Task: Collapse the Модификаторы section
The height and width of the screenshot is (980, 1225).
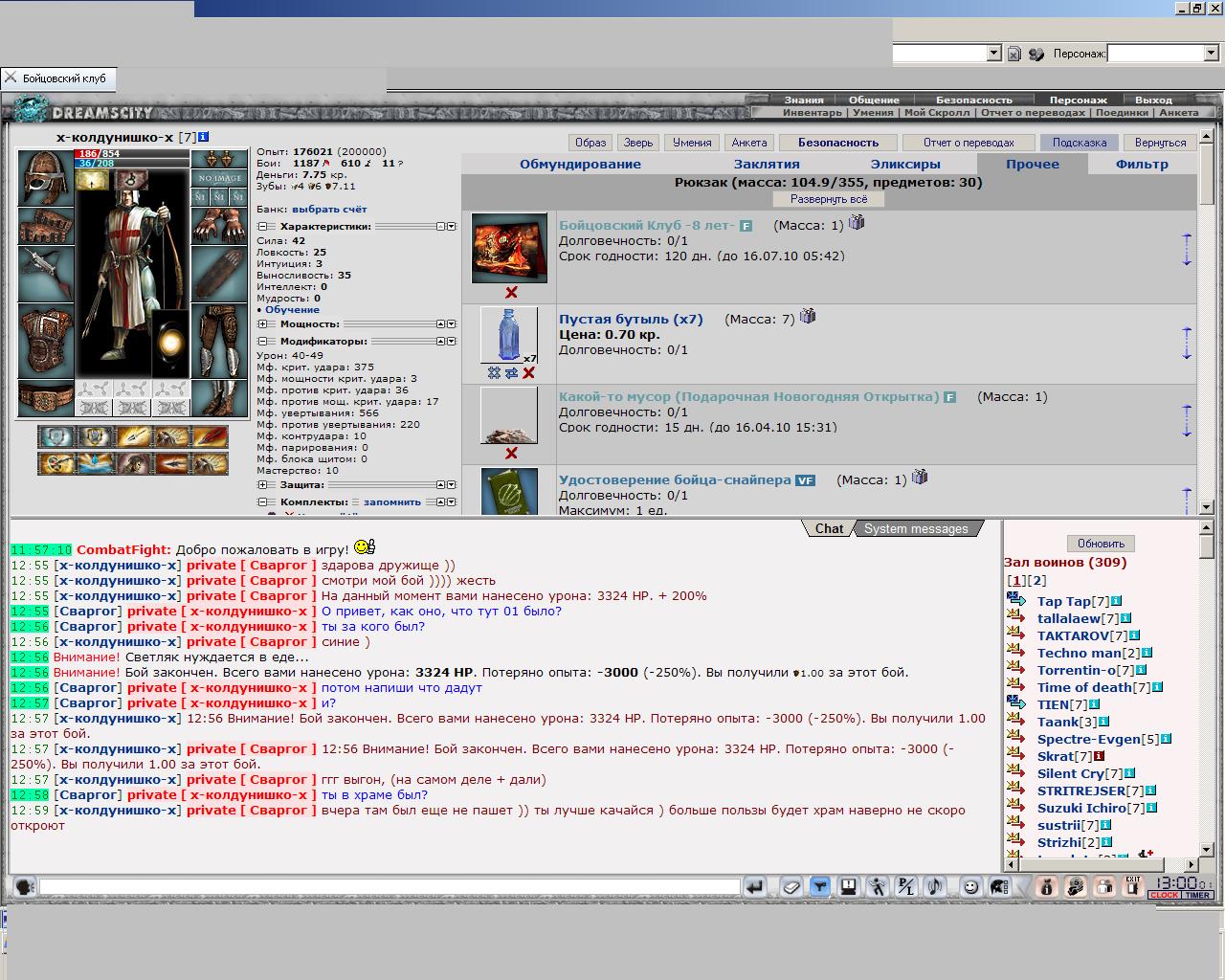Action: 262,342
